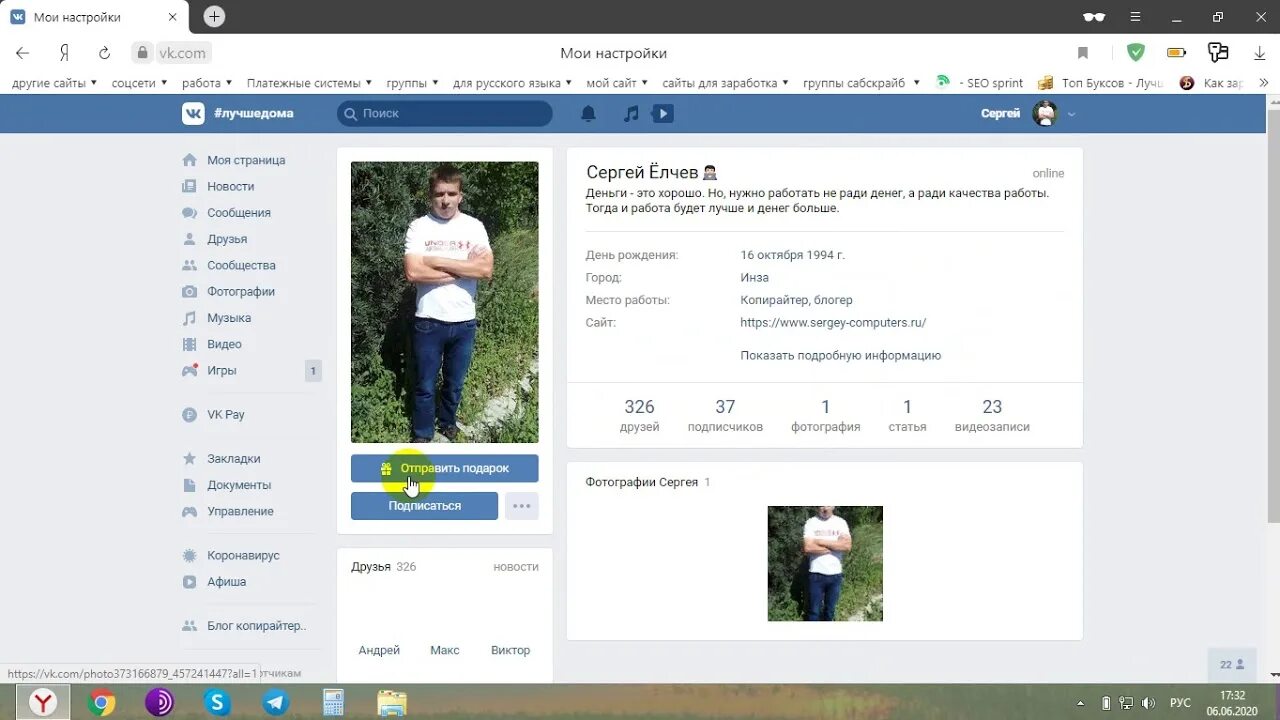1280x720 pixels.
Task: Open the 23 видеозаписи counter
Action: click(992, 415)
